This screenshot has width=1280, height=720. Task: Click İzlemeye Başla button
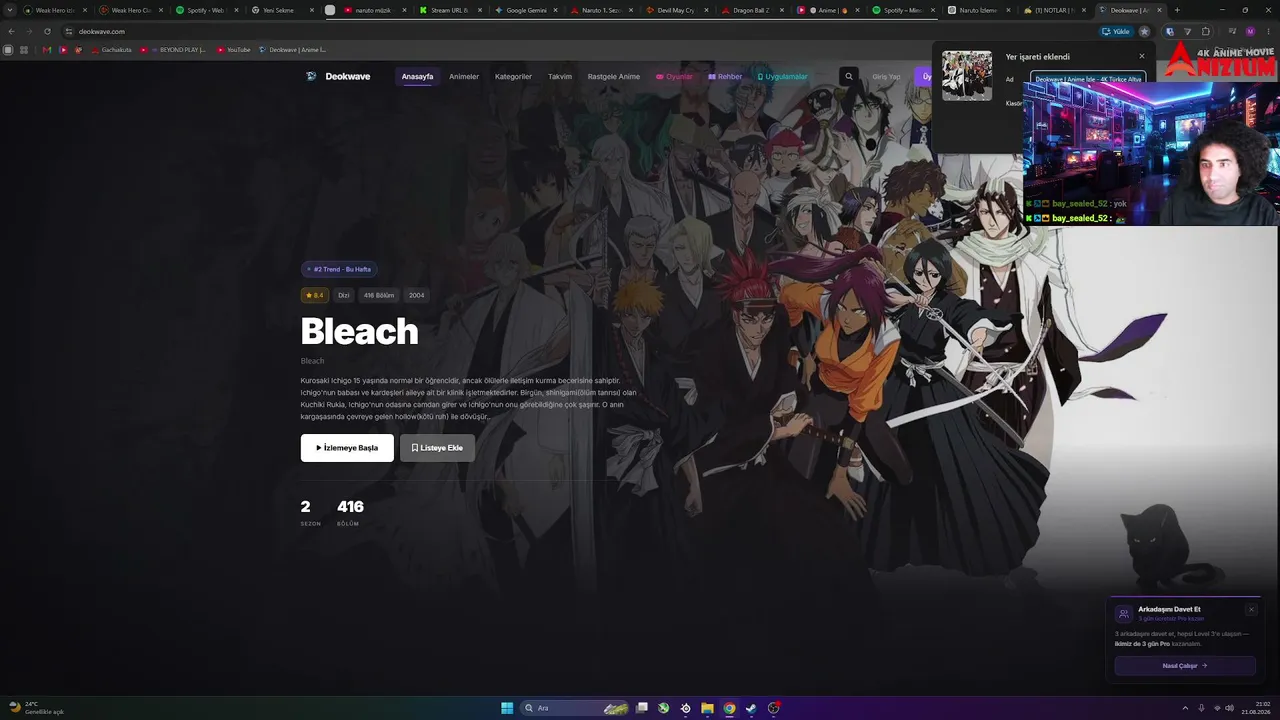tap(347, 448)
